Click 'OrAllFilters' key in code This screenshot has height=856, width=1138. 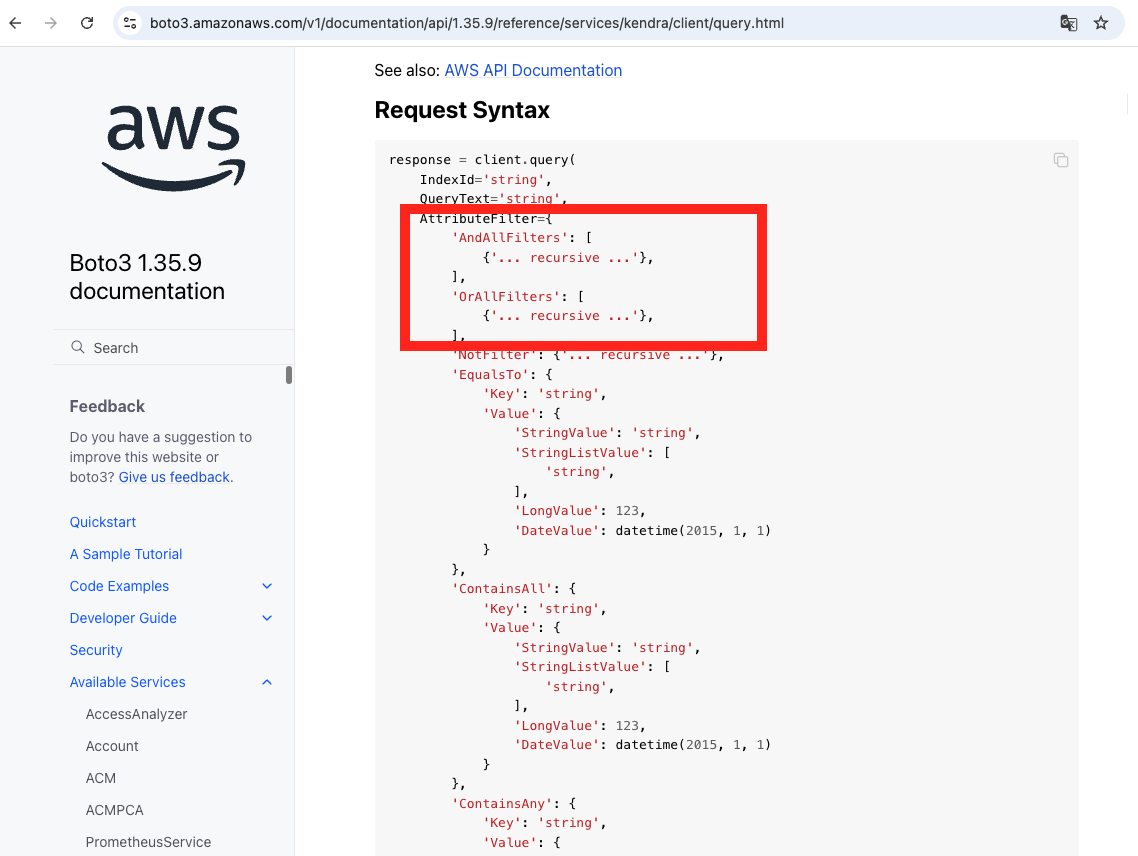point(506,296)
